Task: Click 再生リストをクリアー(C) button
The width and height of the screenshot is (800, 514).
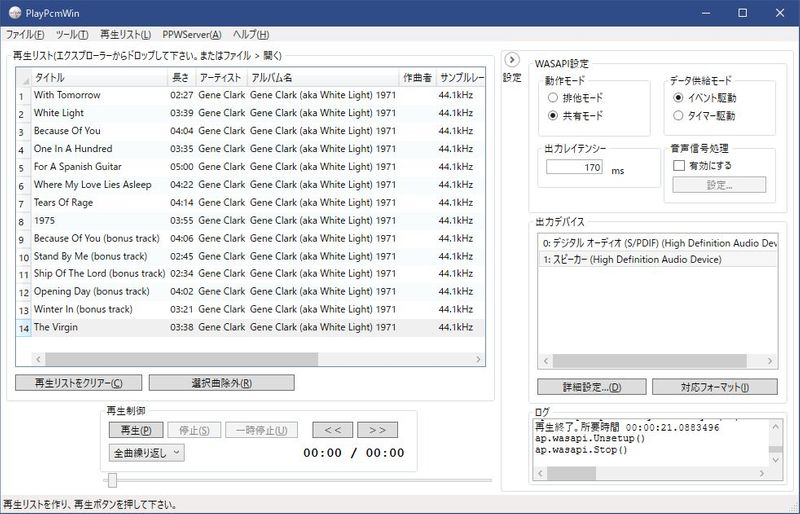Action: point(79,383)
